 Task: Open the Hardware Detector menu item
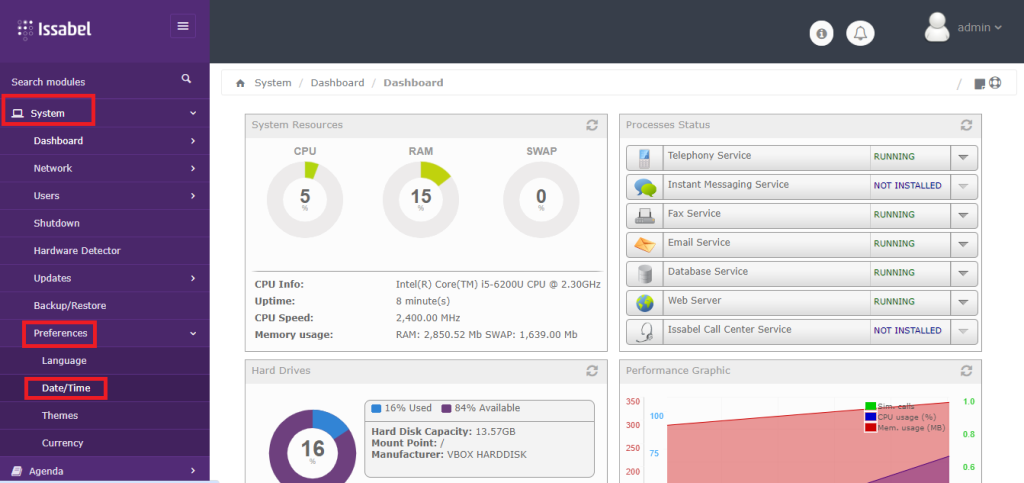tap(77, 251)
